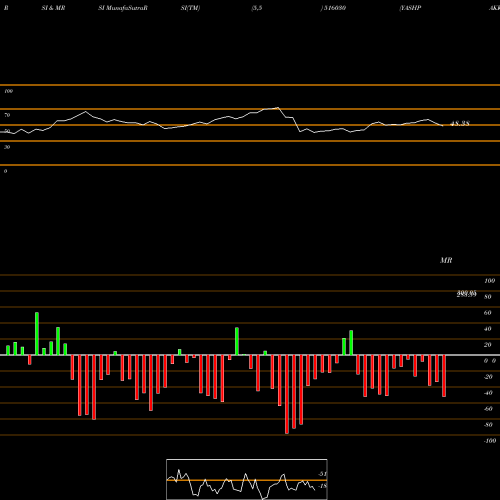Click the "70" level label on RSI panel
The height and width of the screenshot is (500, 500).
tap(7, 115)
